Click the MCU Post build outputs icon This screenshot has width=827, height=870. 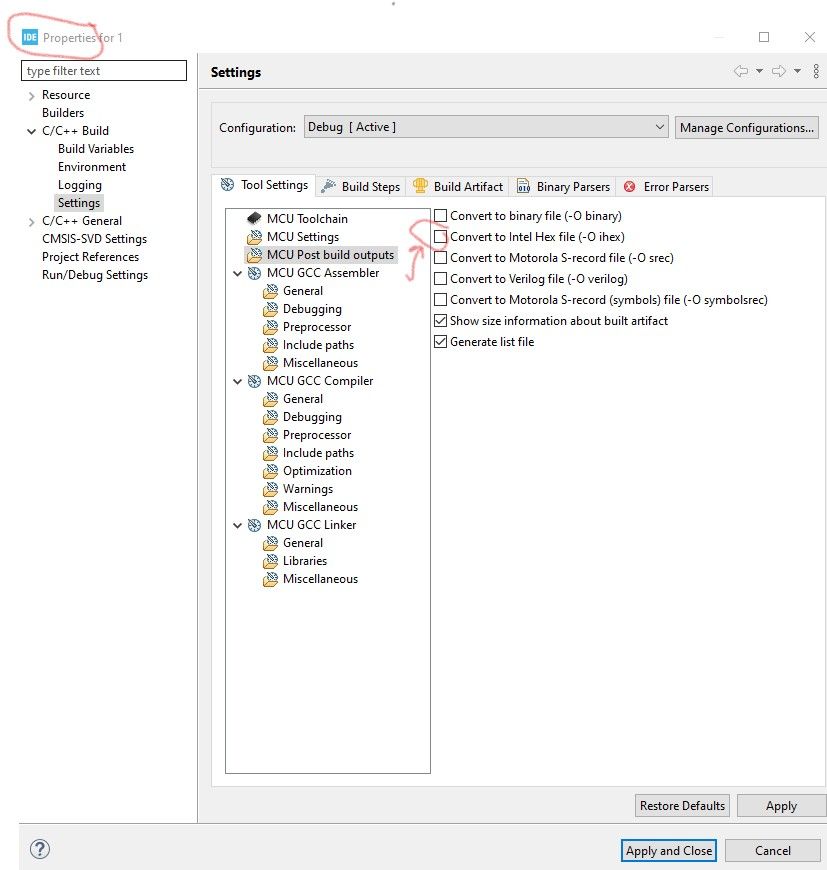(255, 255)
